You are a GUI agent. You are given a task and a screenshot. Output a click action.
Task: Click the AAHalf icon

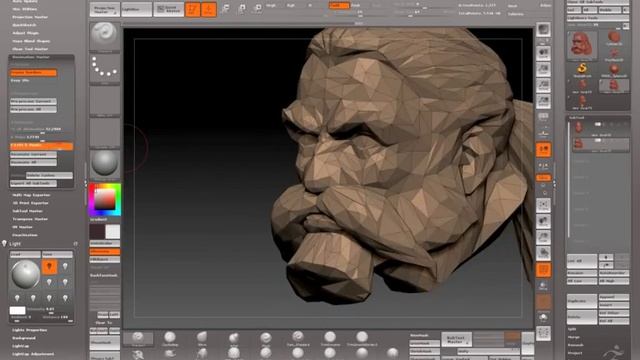[x=543, y=101]
